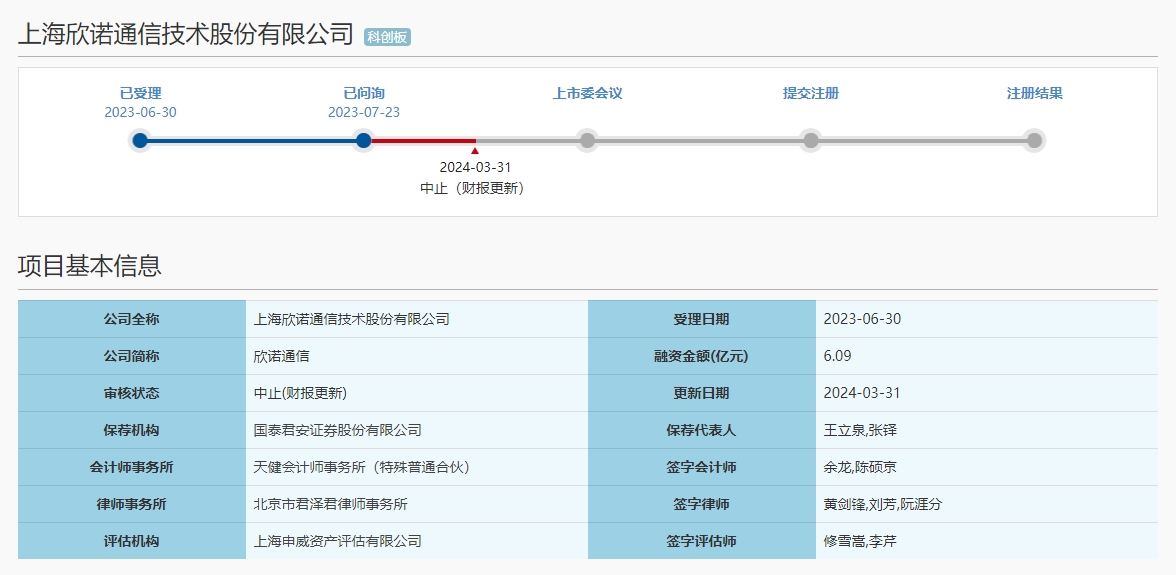
Task: Click the law firm 北京市君泽君律师事务所 cell
Action: (417, 505)
